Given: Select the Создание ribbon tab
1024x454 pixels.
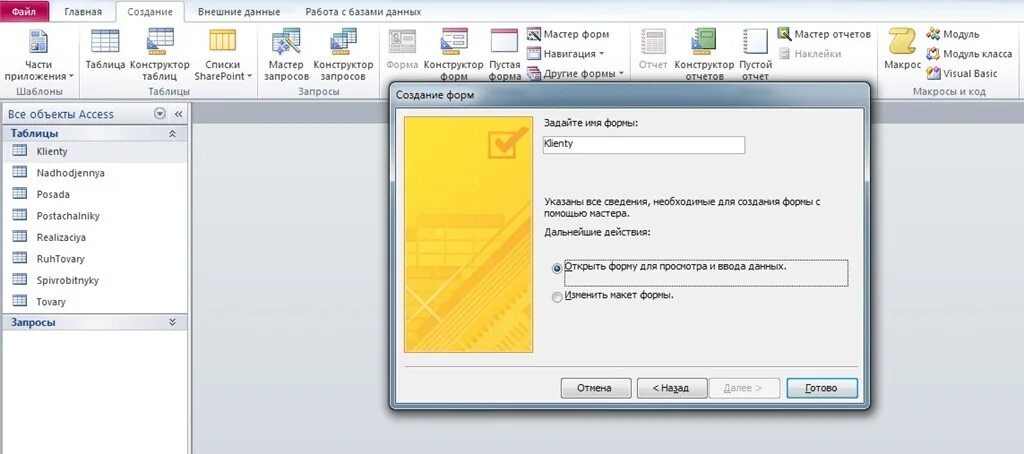Looking at the screenshot, I should pyautogui.click(x=150, y=12).
